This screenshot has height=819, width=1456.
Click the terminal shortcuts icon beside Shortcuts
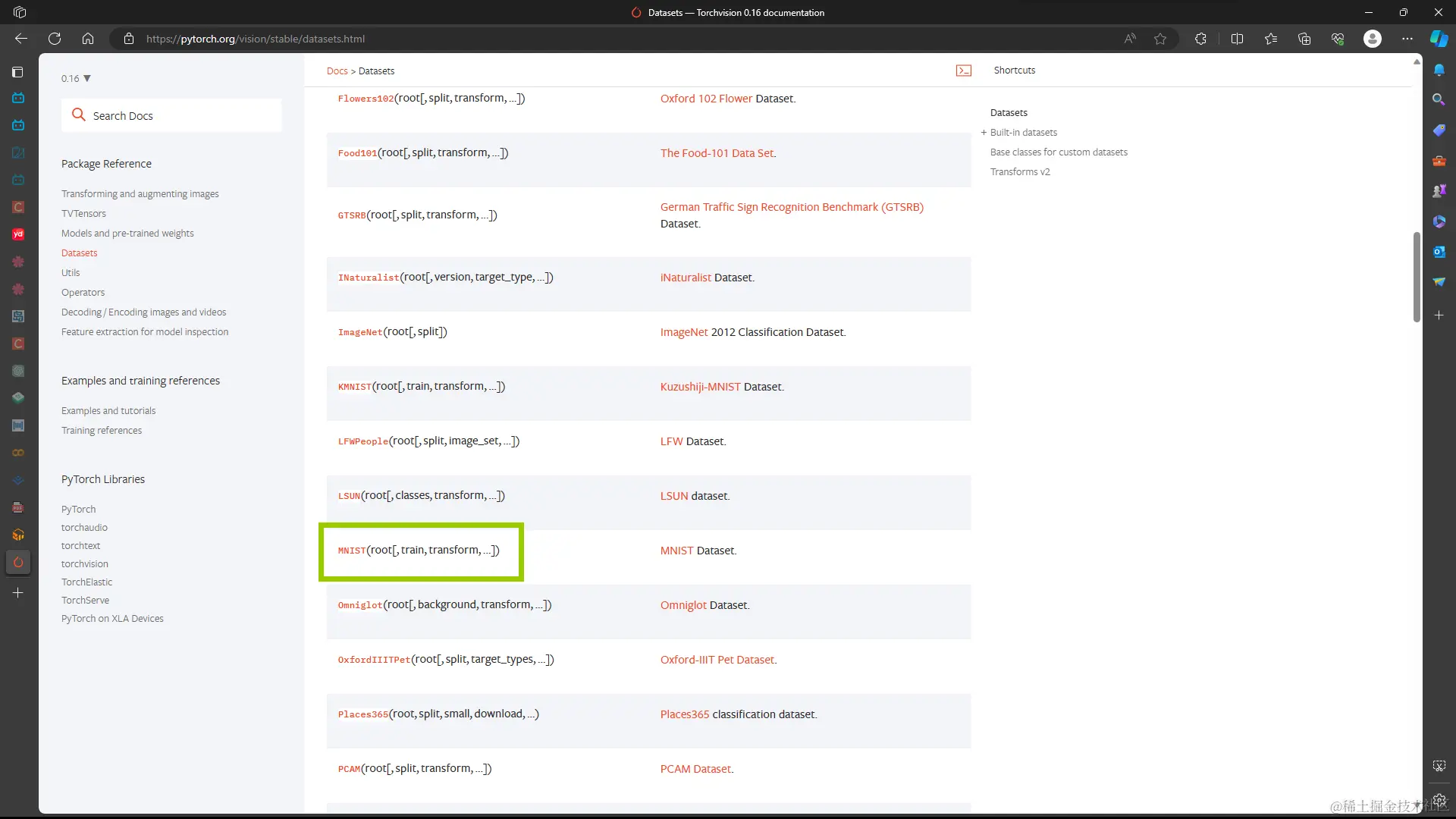pos(963,71)
